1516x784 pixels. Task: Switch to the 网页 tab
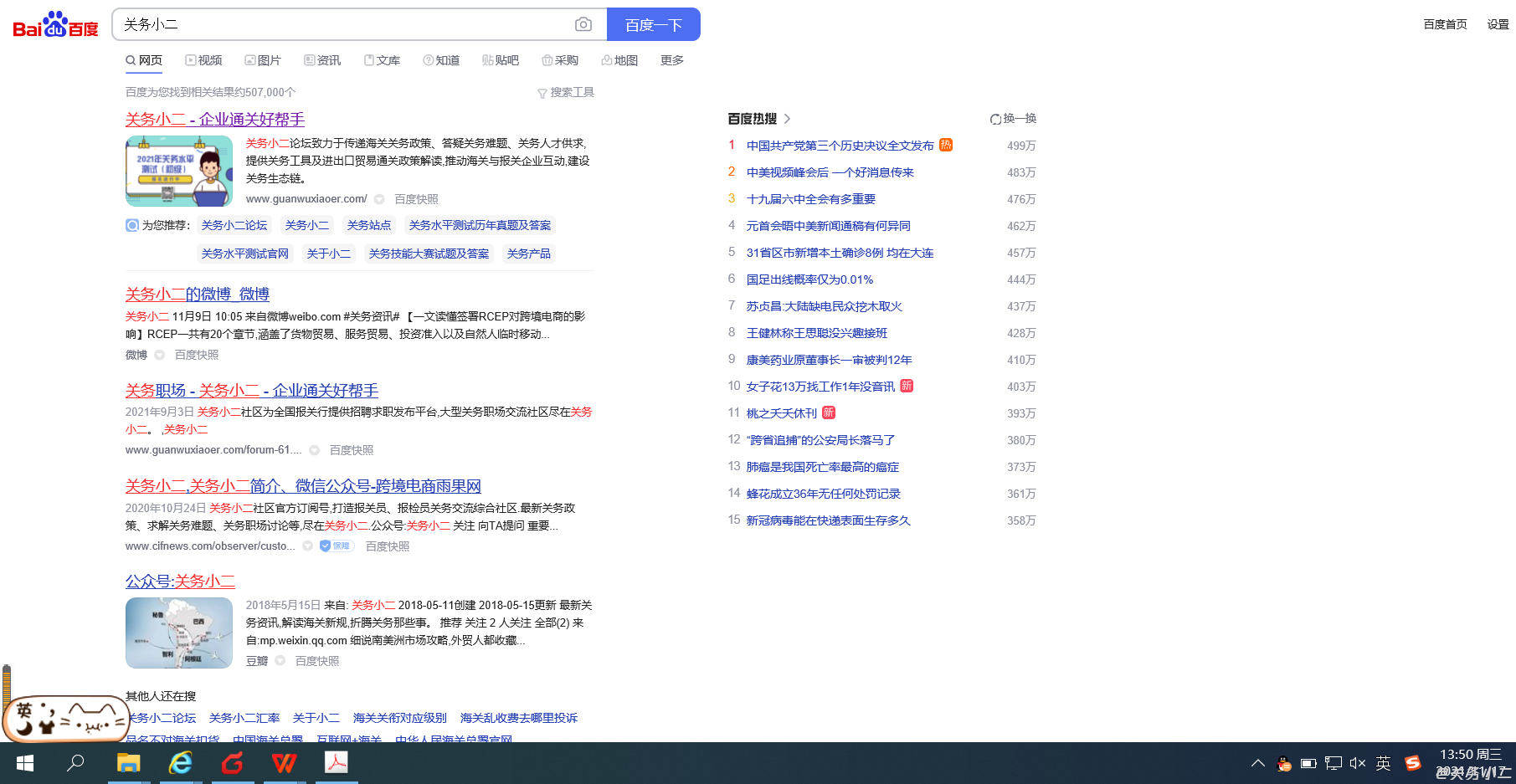[144, 60]
